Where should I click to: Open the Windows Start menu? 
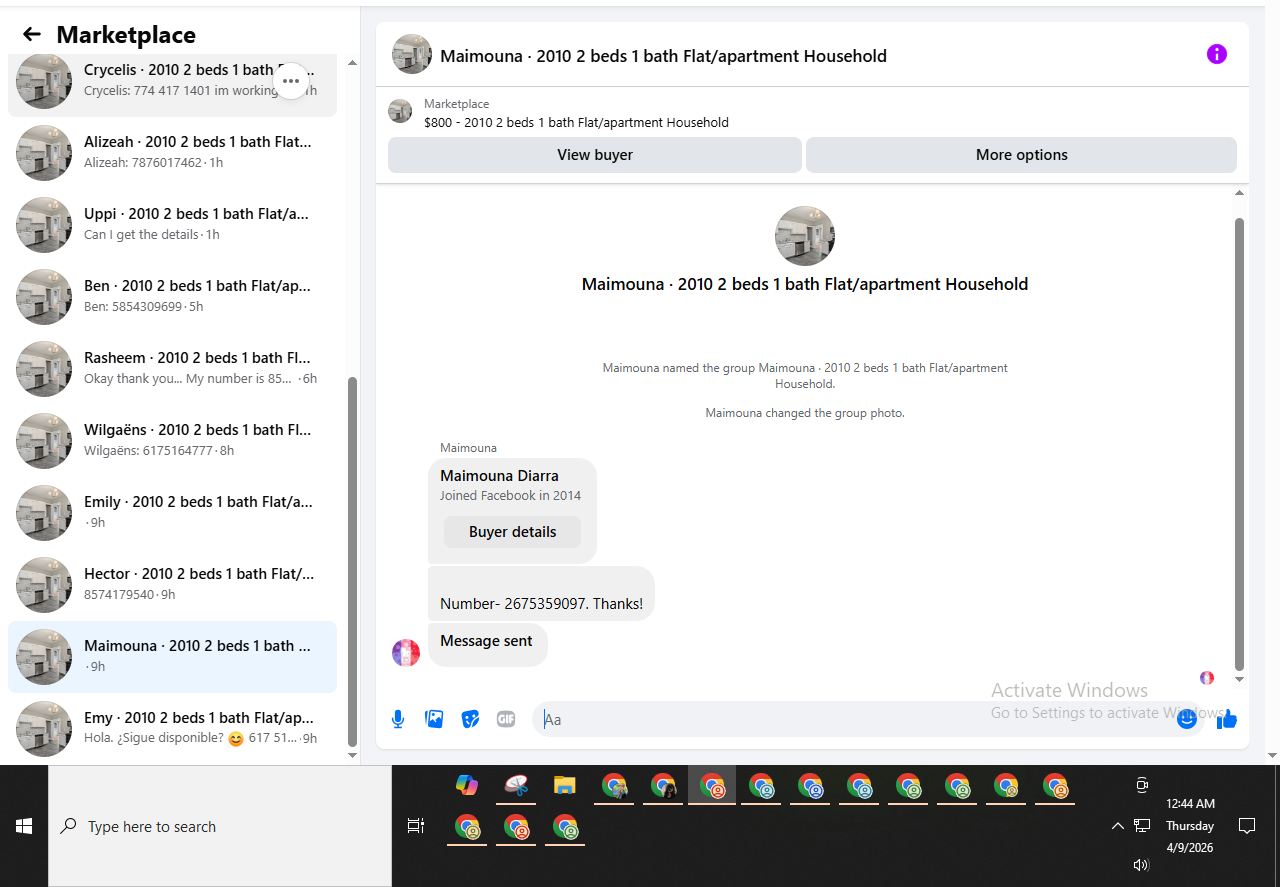(24, 826)
